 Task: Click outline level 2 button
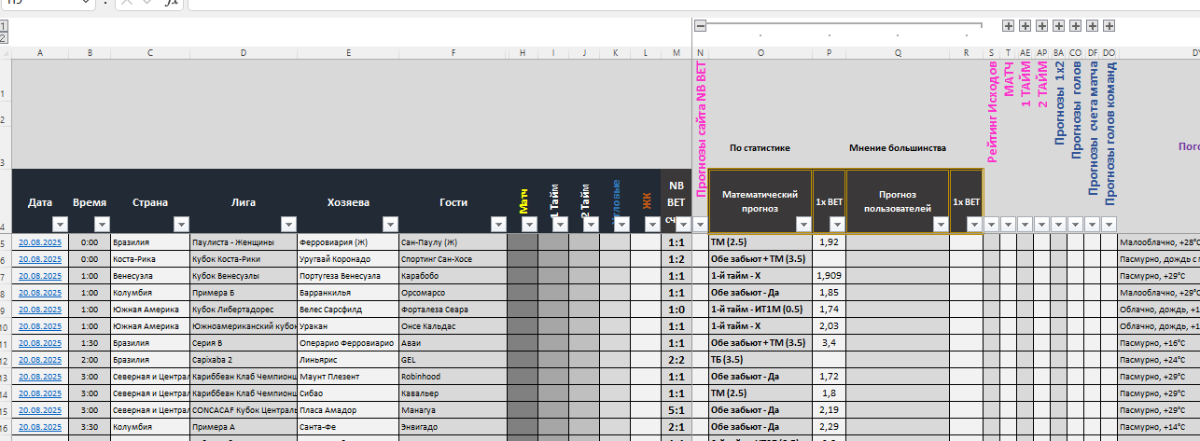coord(3,38)
